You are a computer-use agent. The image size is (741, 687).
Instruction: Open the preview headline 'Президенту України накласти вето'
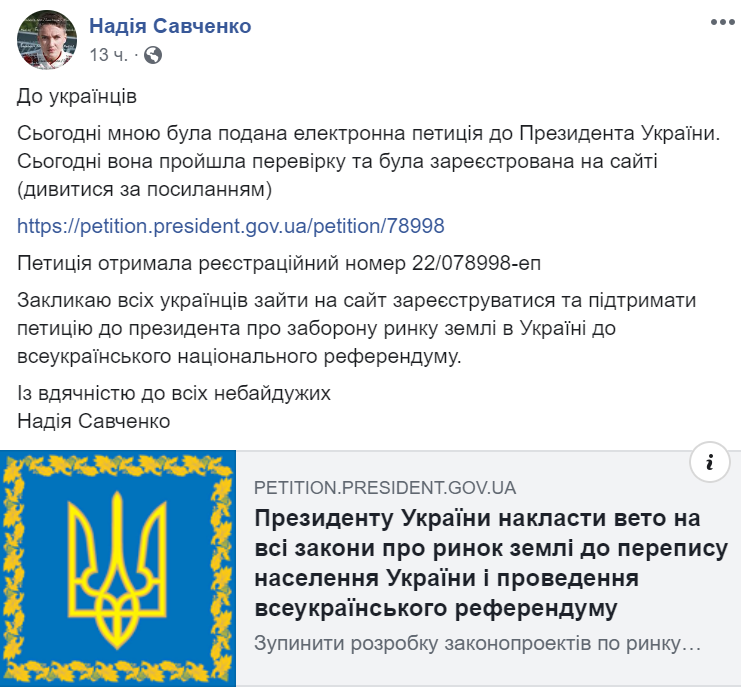pos(478,519)
